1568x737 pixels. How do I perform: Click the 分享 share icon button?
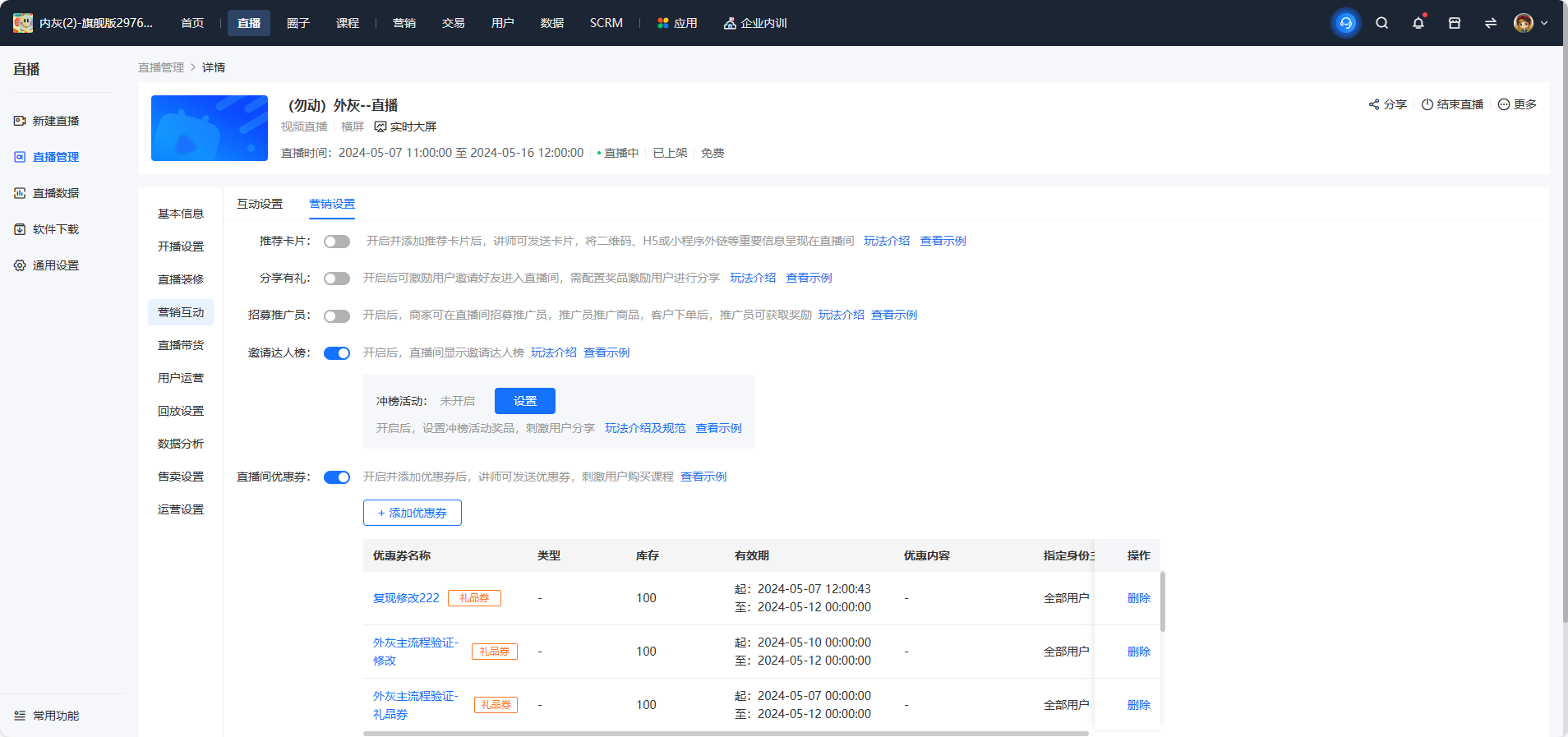(1387, 104)
